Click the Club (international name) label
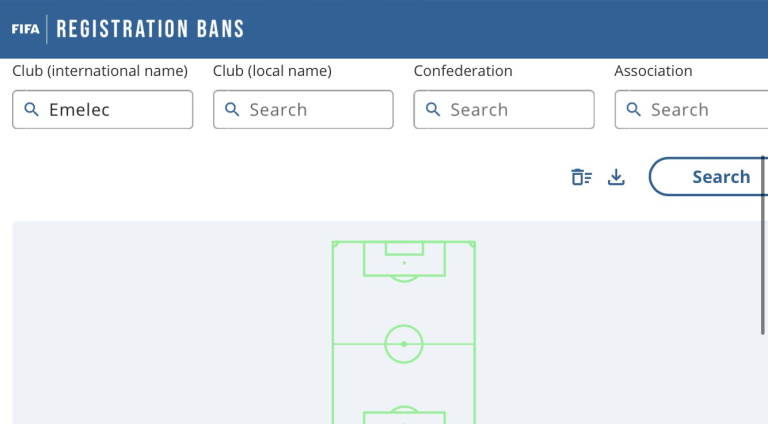This screenshot has height=424, width=768. 100,71
